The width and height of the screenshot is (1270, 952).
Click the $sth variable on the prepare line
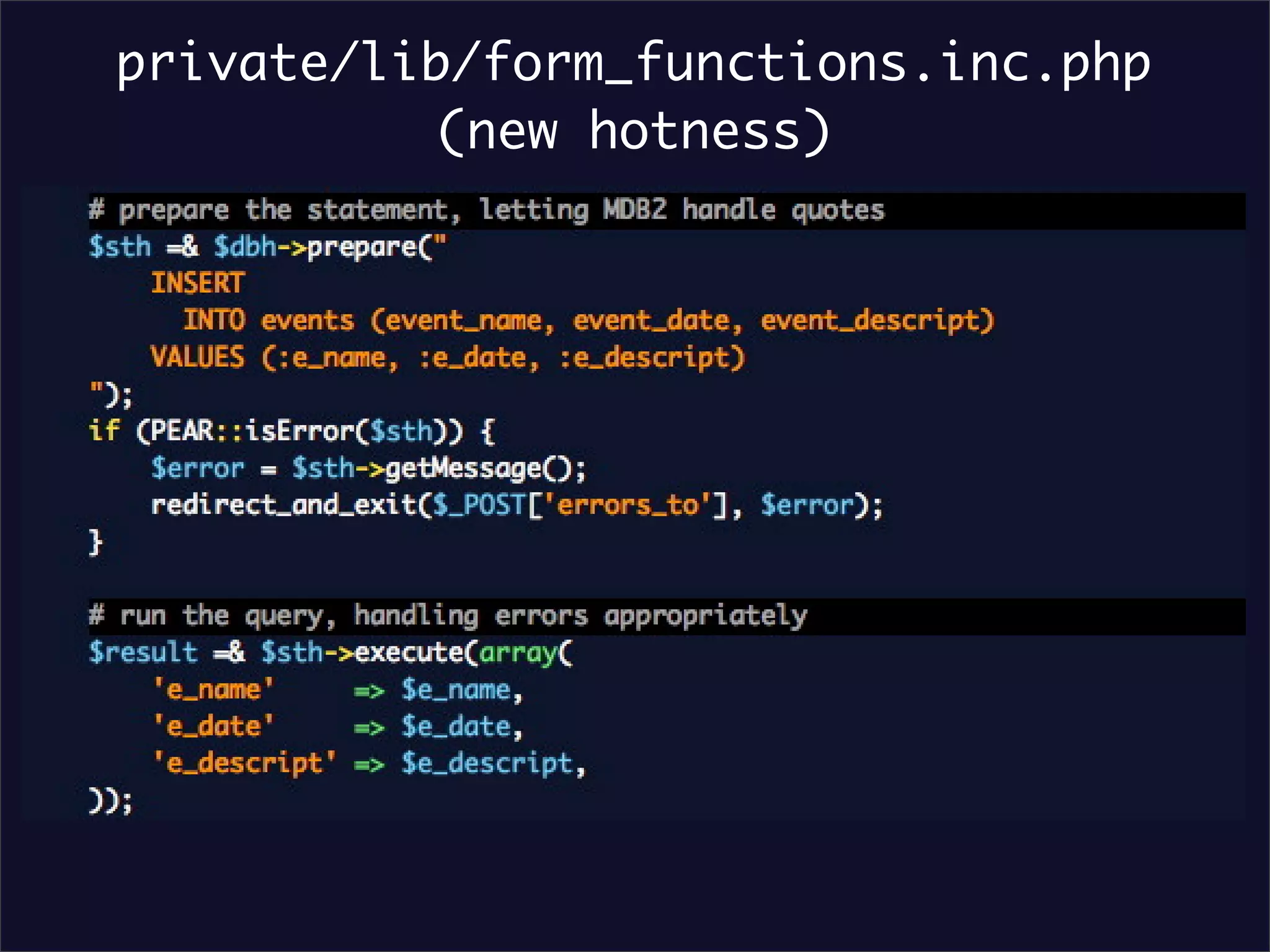click(120, 247)
